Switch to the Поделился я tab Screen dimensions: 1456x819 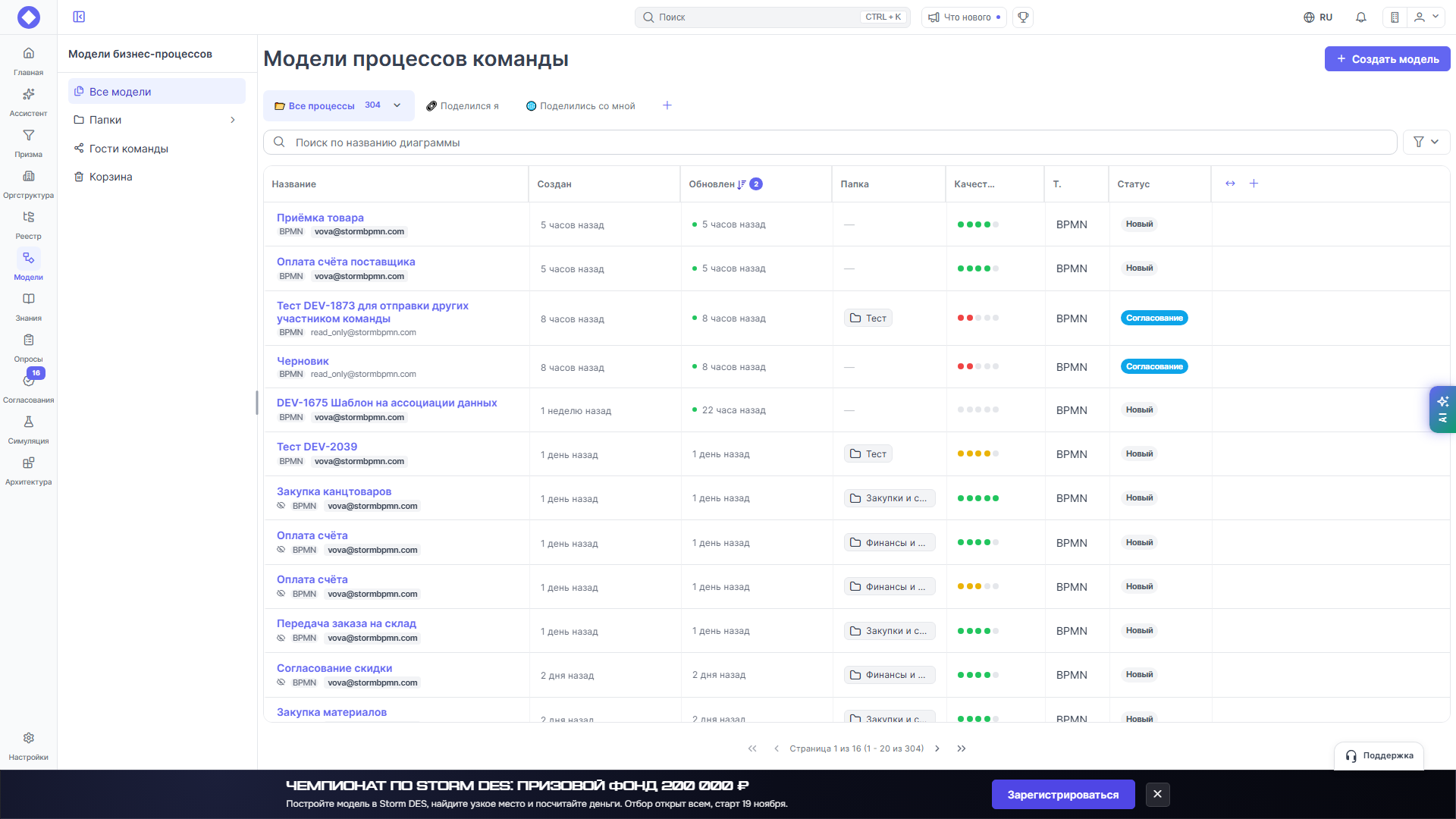[x=463, y=106]
